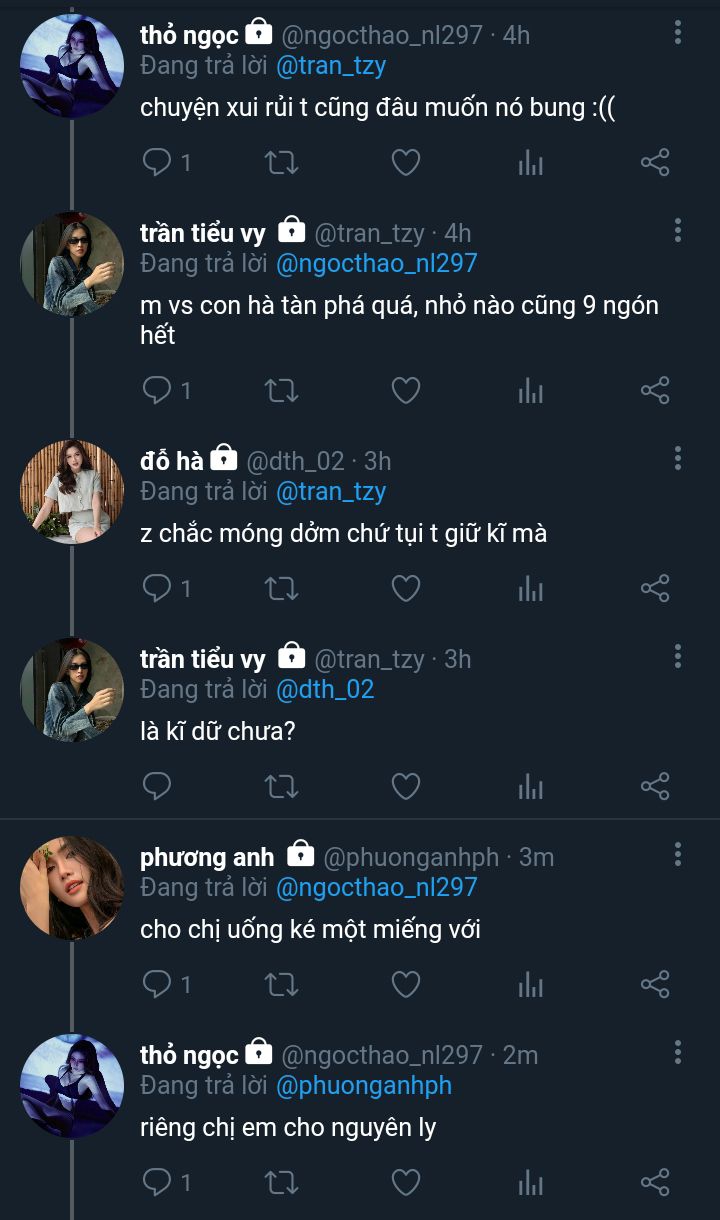Reply to thỏ ngọc's 'chuyện xui rủi' tweet
The image size is (720, 1220).
click(157, 162)
